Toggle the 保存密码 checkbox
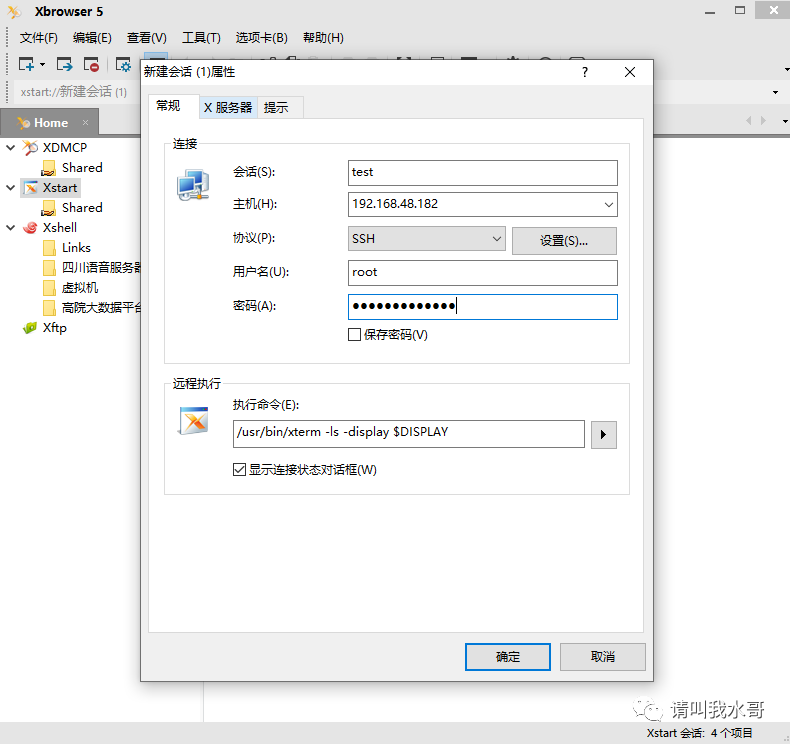790x744 pixels. (354, 334)
